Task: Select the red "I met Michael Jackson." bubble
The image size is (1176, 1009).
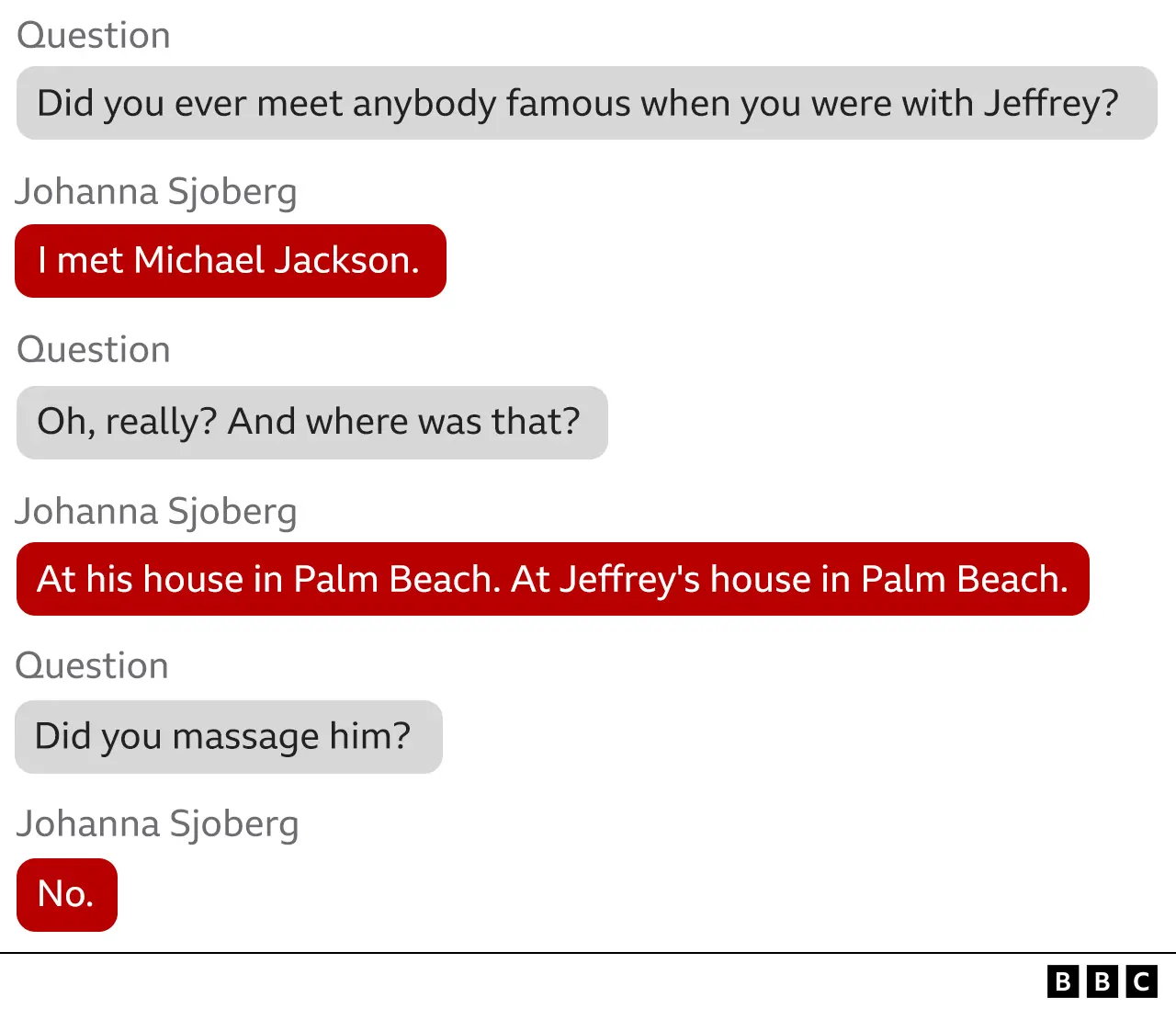Action: tap(230, 261)
